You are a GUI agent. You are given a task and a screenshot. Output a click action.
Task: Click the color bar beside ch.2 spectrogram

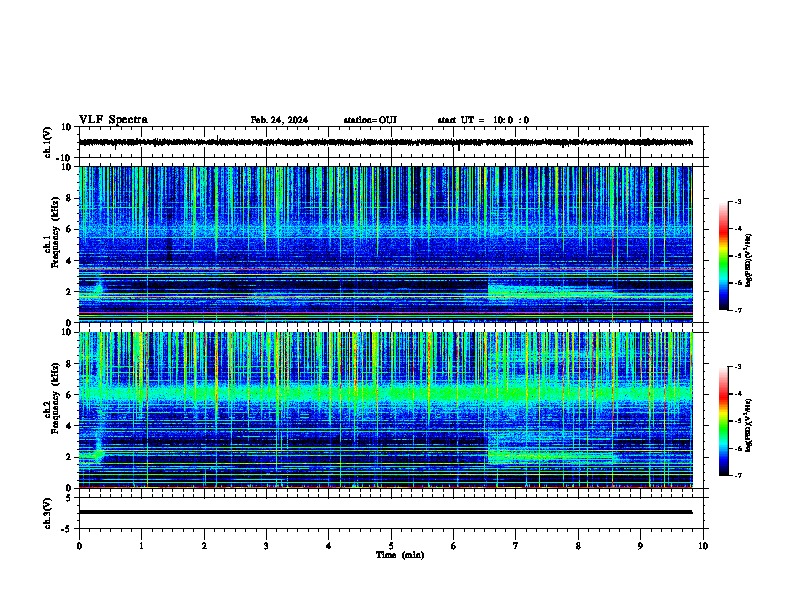723,421
